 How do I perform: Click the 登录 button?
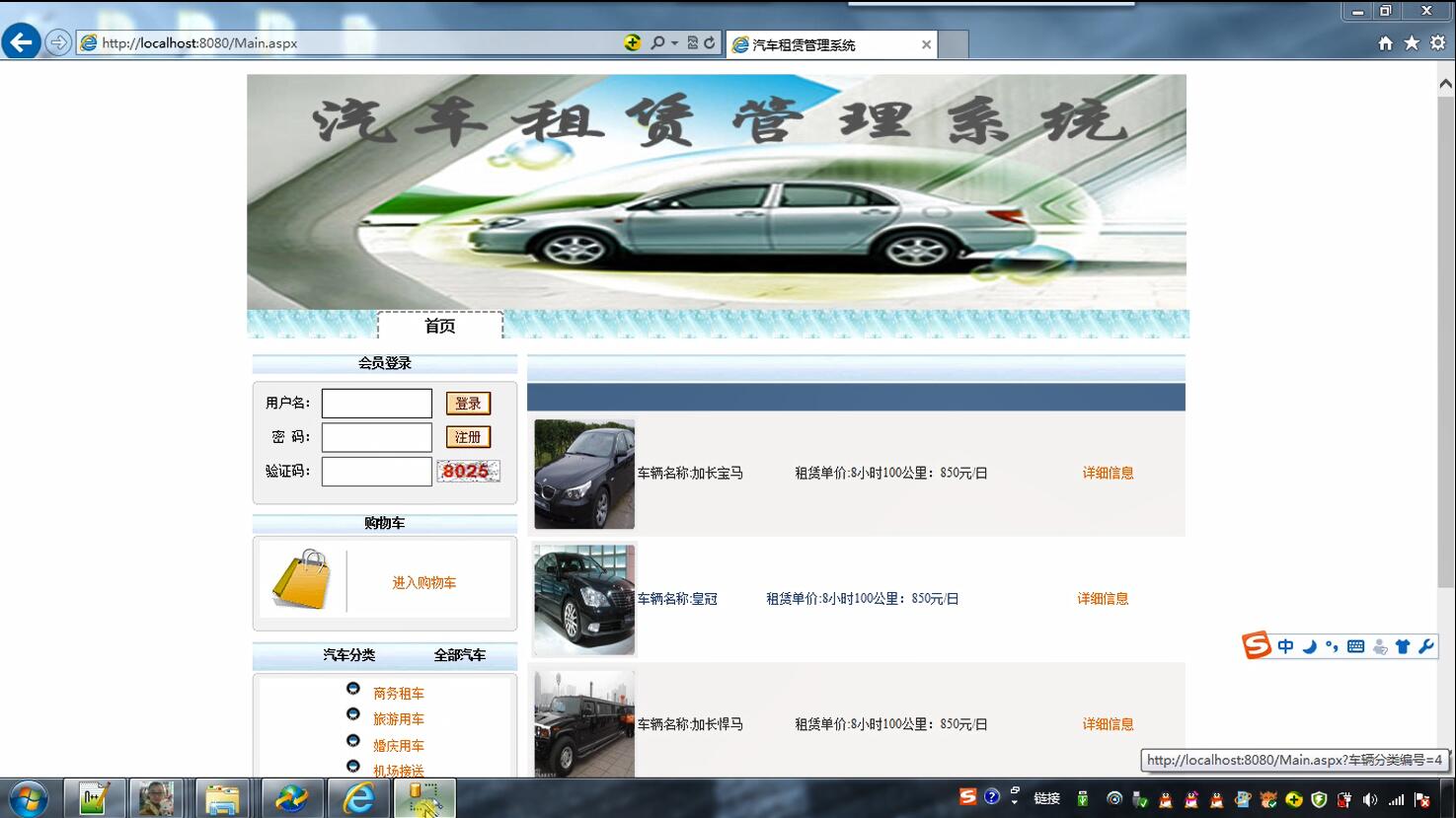468,404
